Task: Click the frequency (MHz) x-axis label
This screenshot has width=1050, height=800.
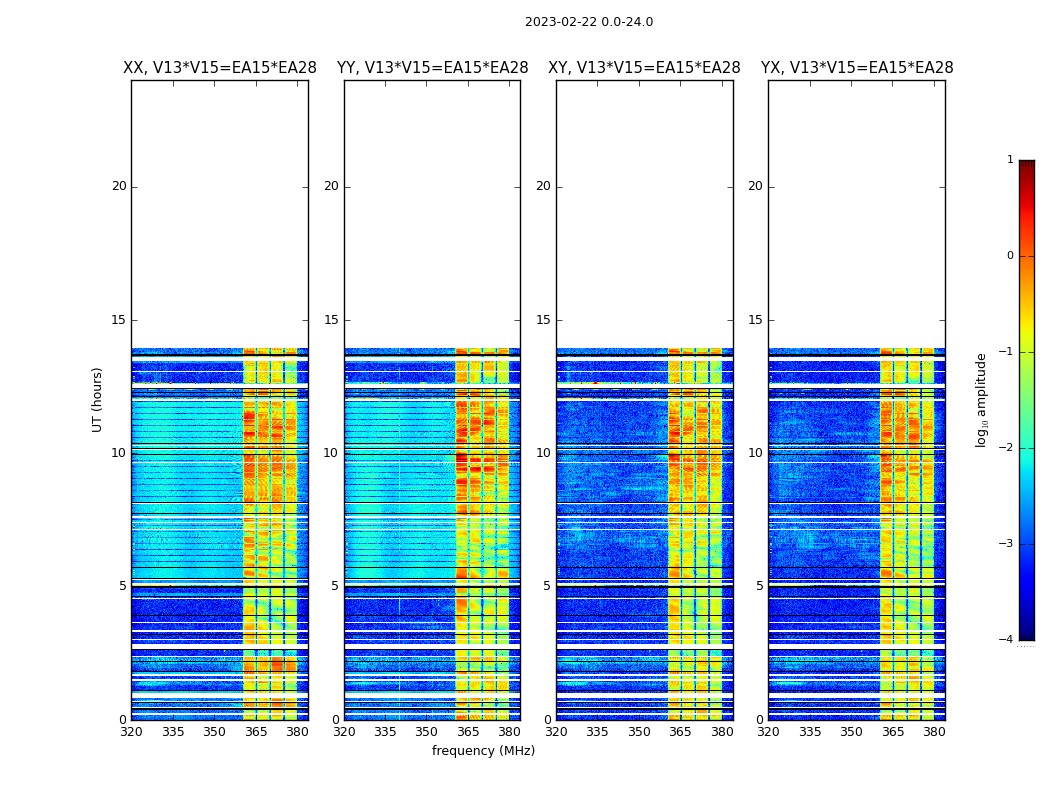Action: pyautogui.click(x=483, y=751)
